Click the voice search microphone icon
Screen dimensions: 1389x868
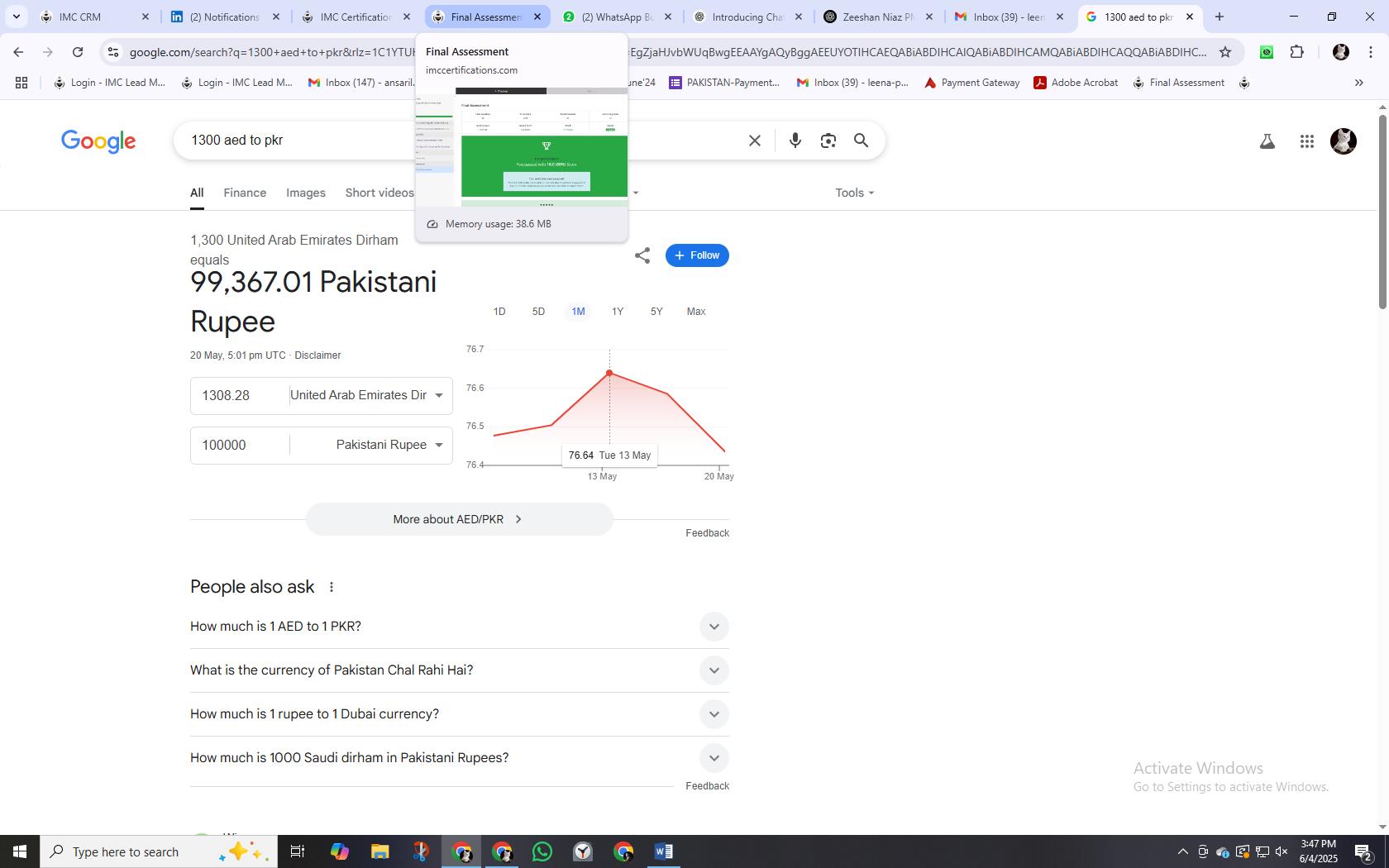pos(795,141)
